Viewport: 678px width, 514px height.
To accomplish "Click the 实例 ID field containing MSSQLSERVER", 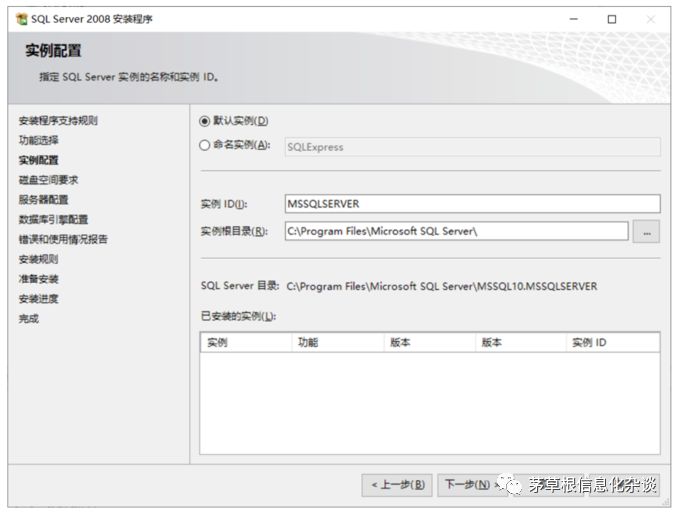I will [472, 204].
